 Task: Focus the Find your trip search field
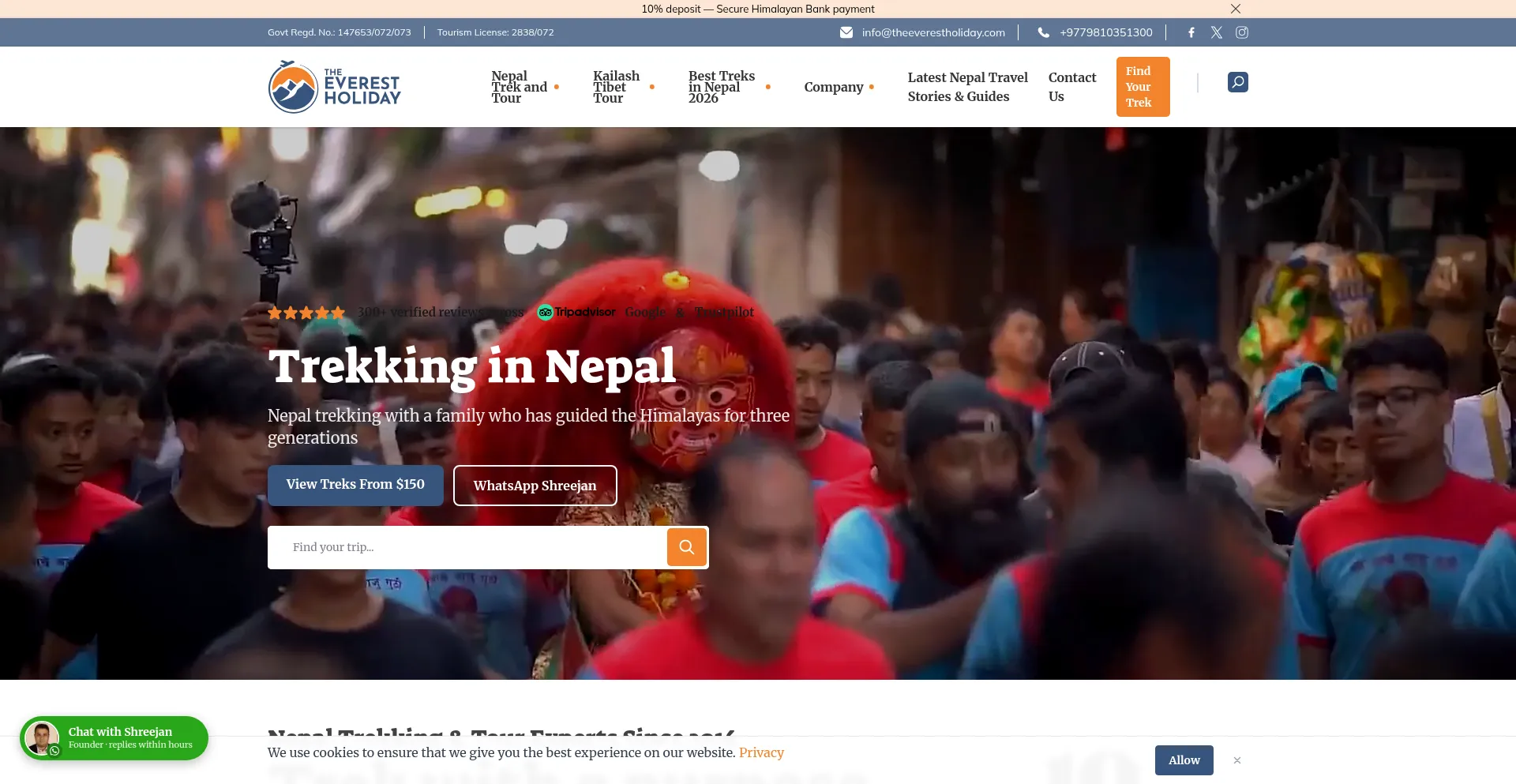click(467, 547)
